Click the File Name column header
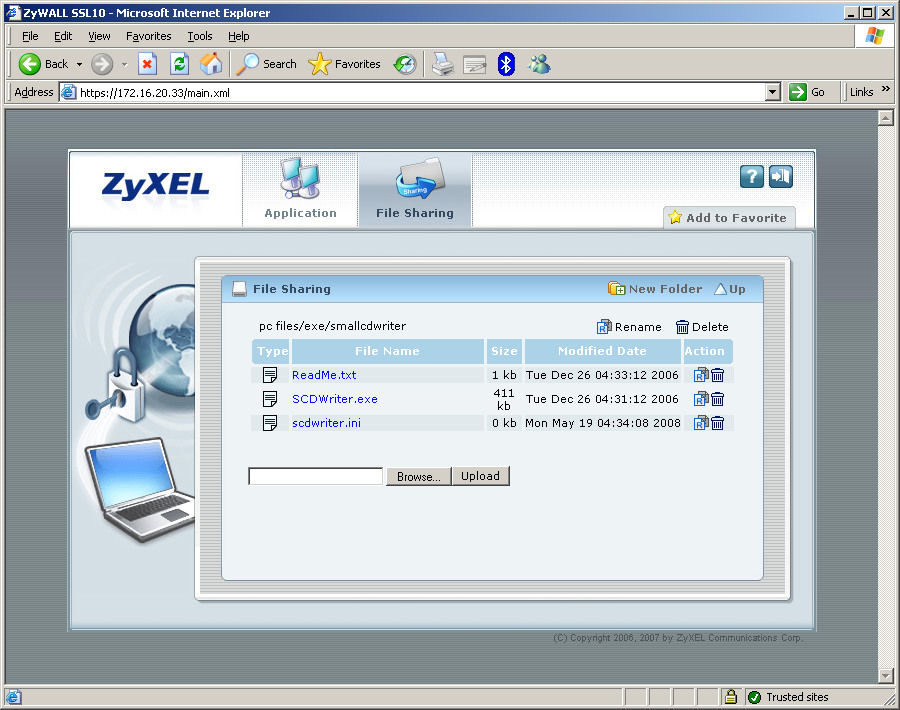The height and width of the screenshot is (710, 900). pos(387,351)
